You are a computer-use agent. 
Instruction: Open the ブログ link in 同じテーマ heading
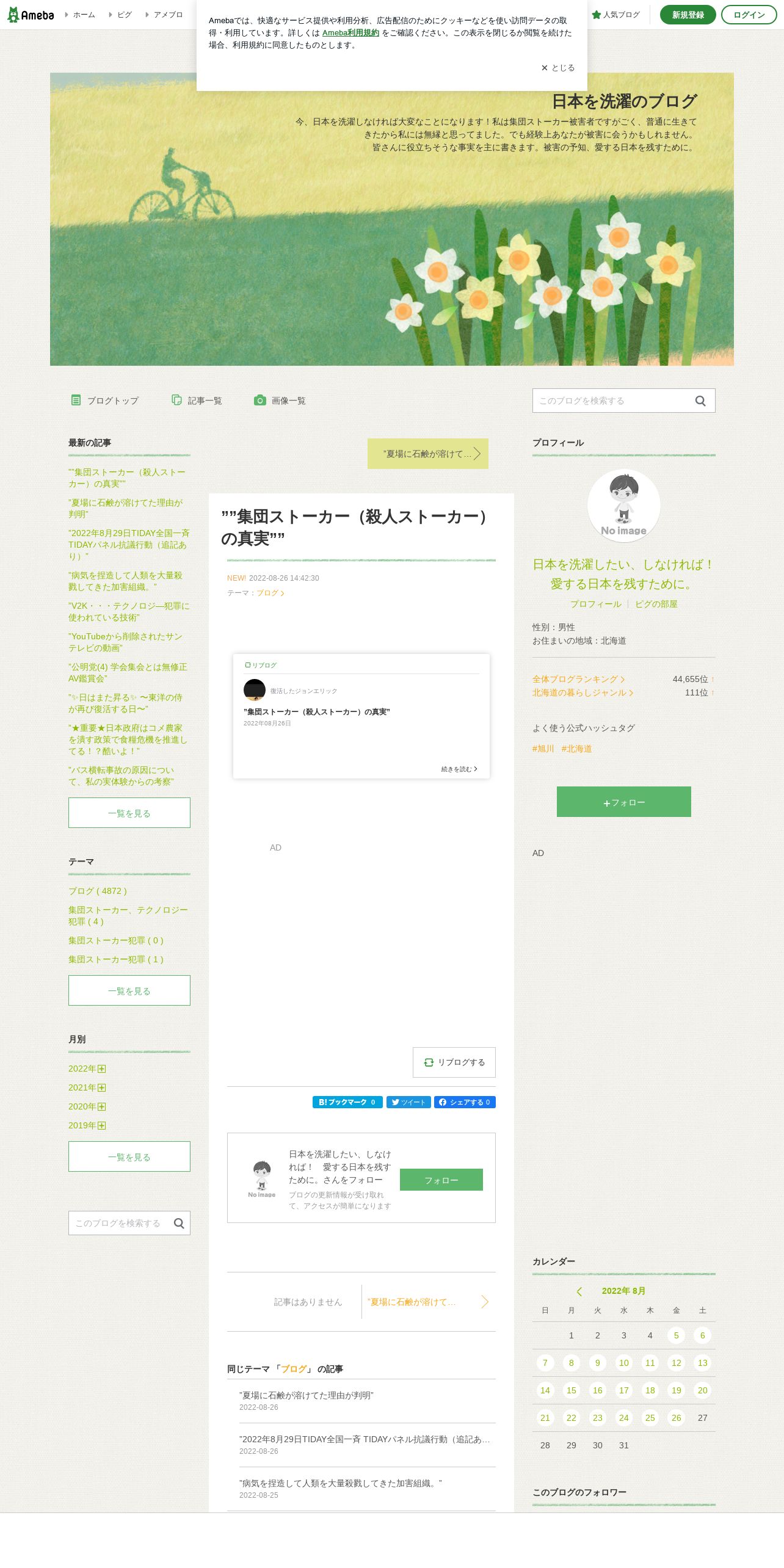(294, 1369)
